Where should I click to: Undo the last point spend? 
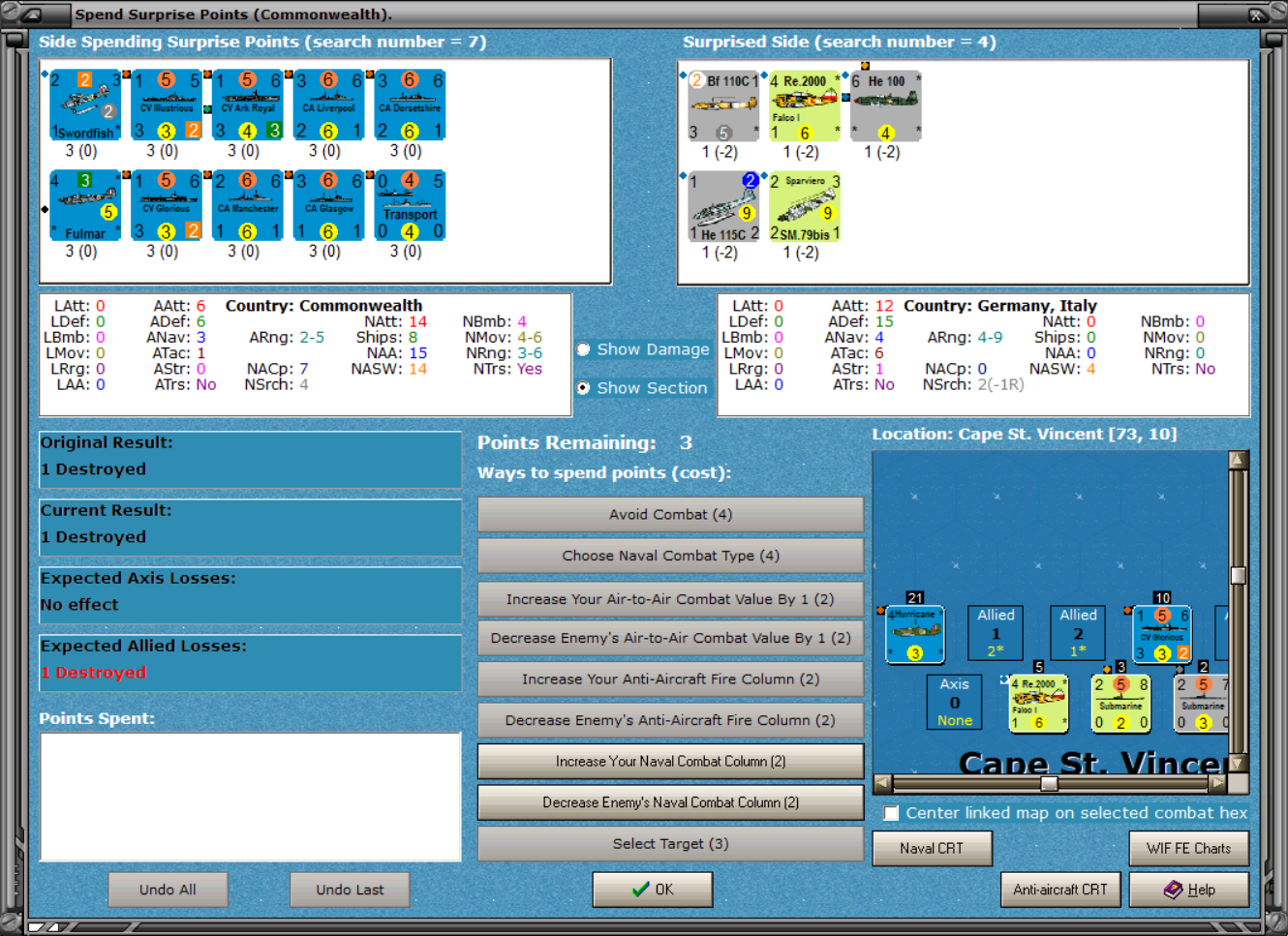coord(350,890)
